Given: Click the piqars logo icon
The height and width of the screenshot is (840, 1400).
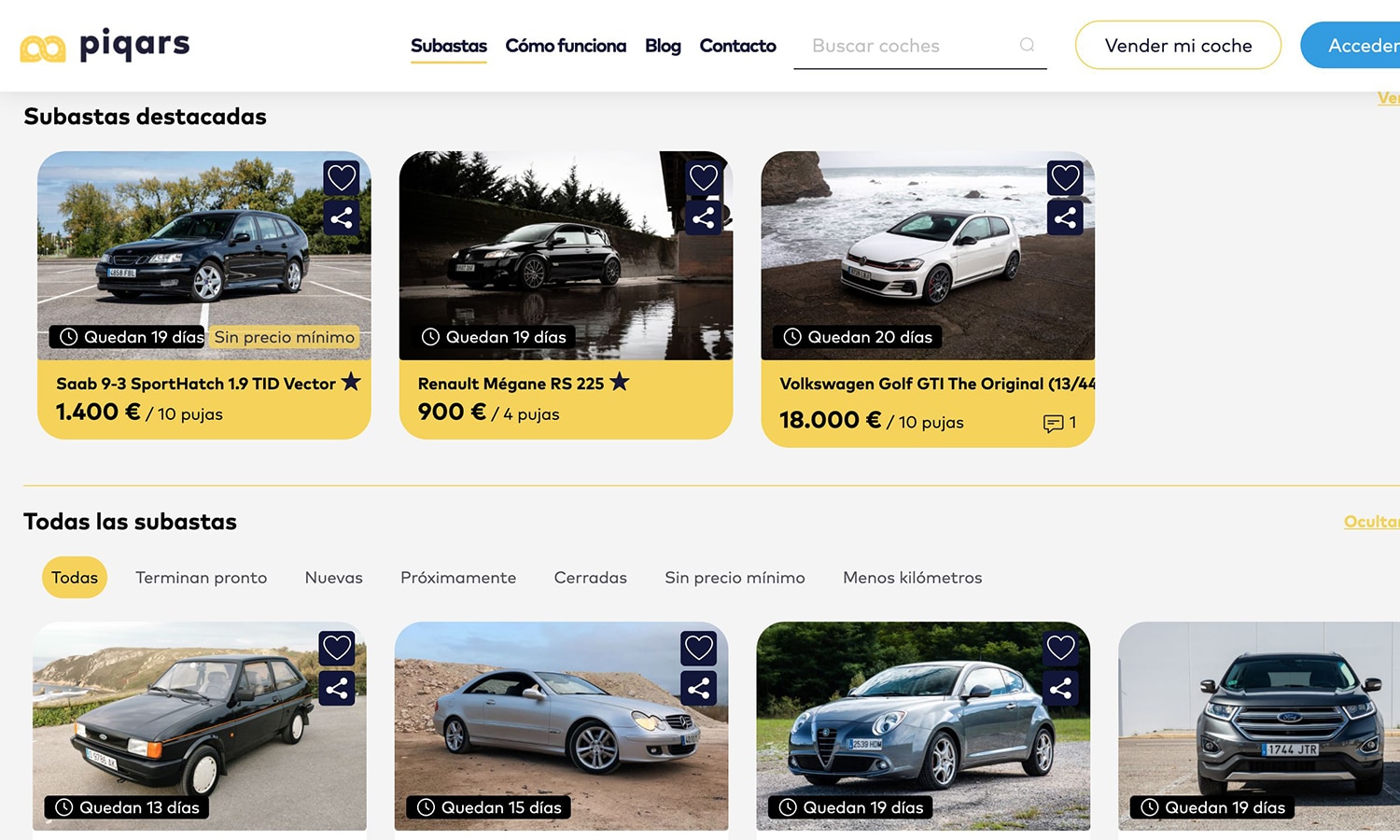Looking at the screenshot, I should pos(43,48).
